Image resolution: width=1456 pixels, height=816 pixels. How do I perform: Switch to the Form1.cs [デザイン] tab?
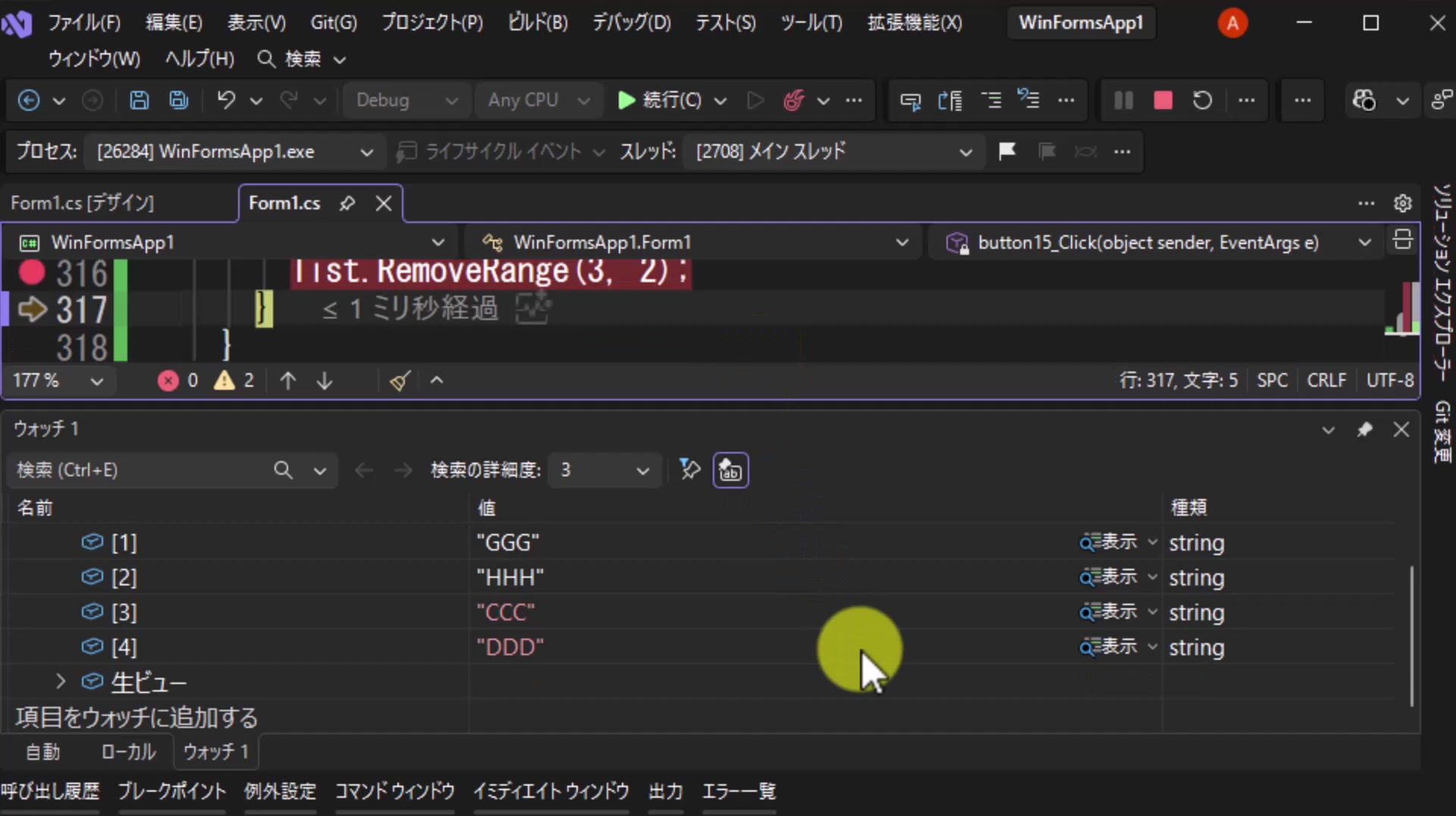tap(83, 203)
